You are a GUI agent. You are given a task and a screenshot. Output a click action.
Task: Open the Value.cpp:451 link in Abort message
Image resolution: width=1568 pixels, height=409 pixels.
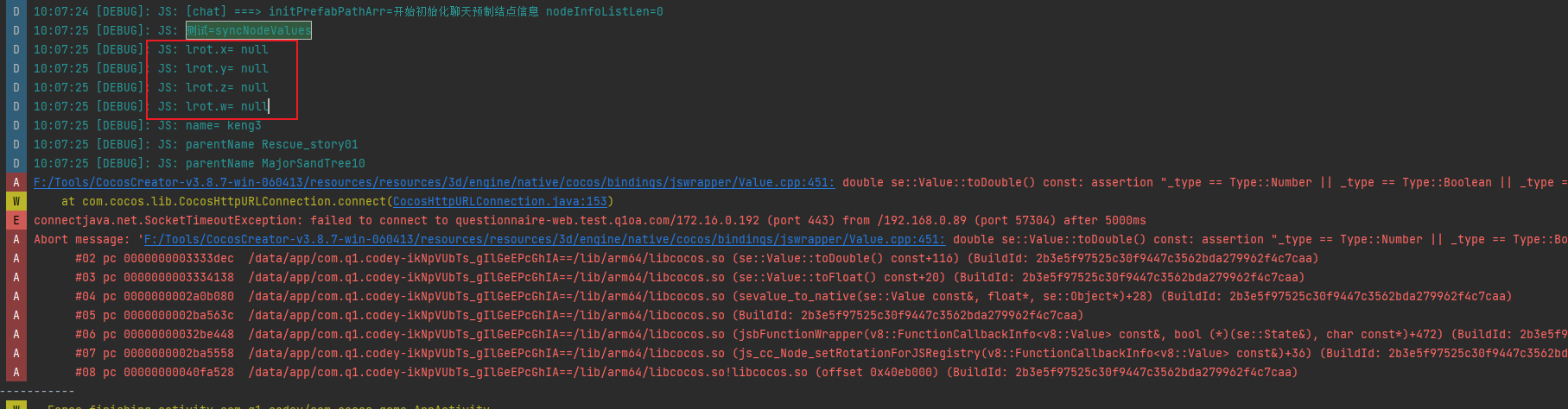[x=544, y=239]
